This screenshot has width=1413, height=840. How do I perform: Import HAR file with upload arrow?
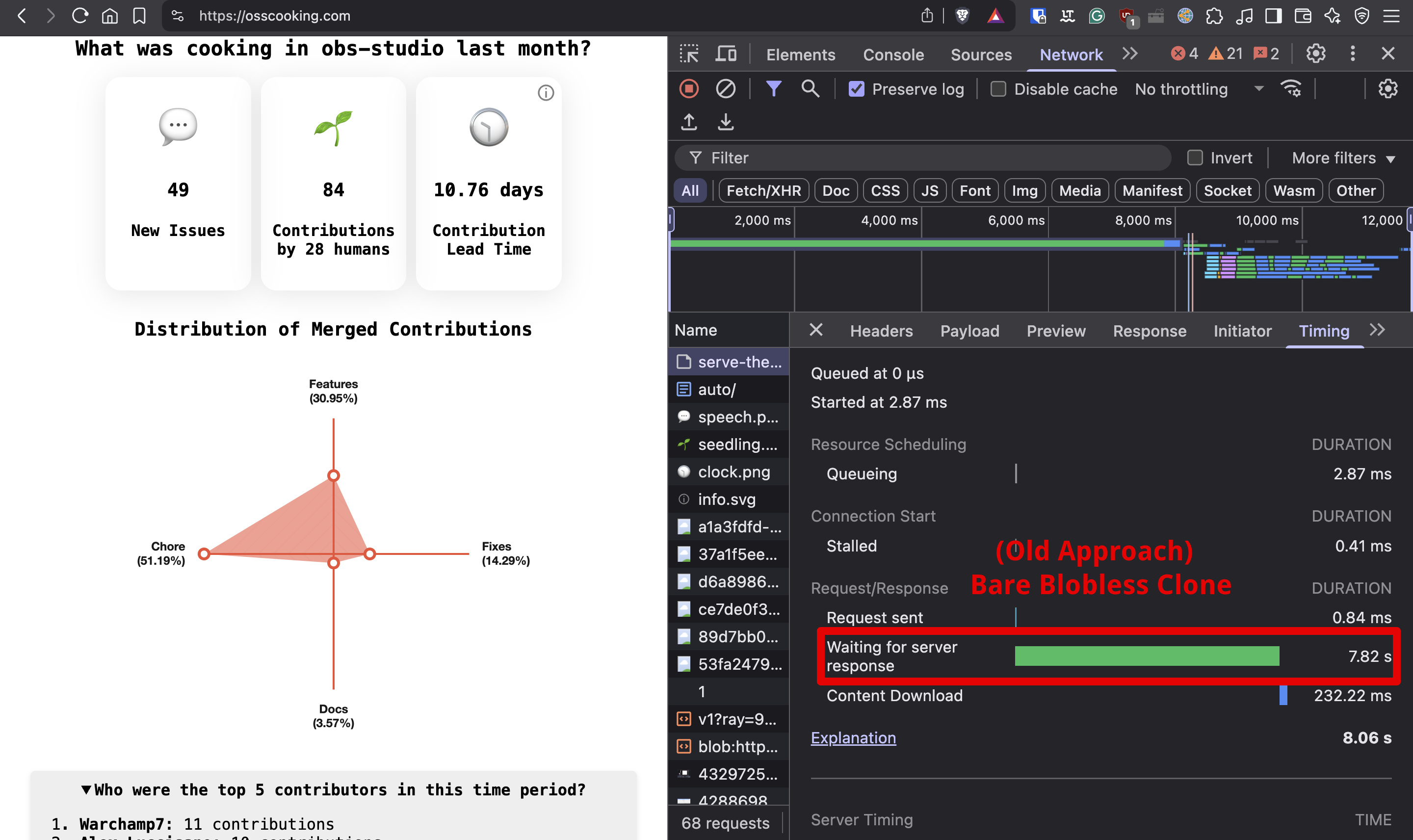(689, 122)
